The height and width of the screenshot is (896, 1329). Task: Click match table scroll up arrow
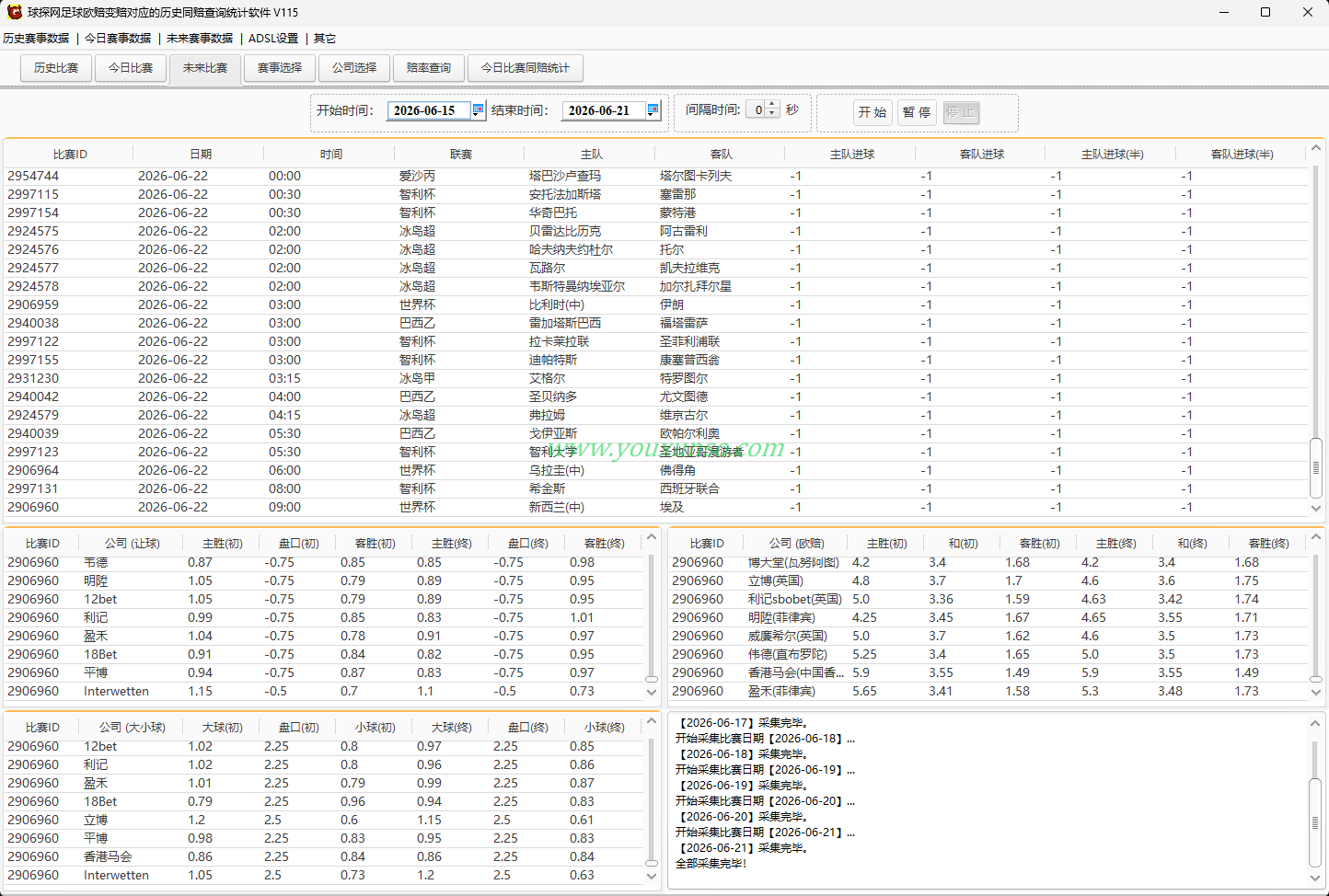click(1316, 148)
